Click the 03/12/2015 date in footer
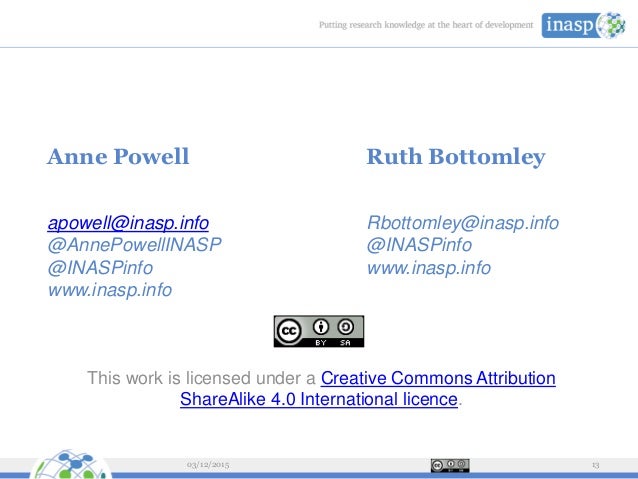638x479 pixels. click(x=208, y=465)
